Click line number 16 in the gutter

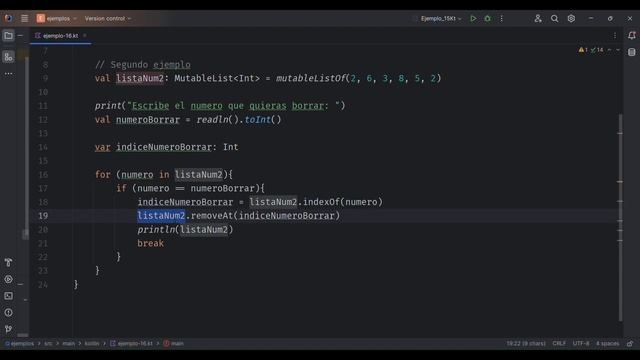click(43, 175)
